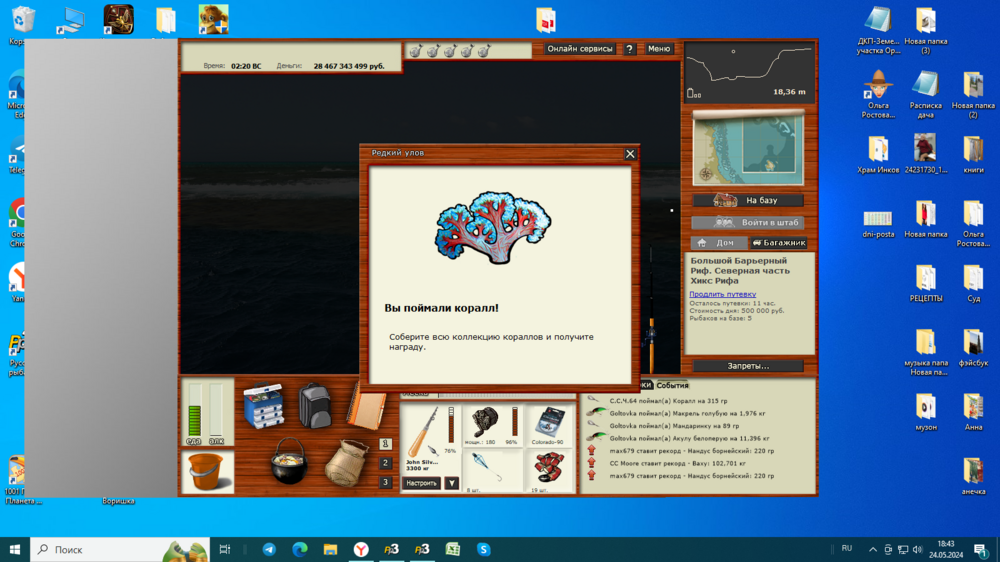This screenshot has height=562, width=1000.
Task: Click the На базу button
Action: click(x=748, y=200)
